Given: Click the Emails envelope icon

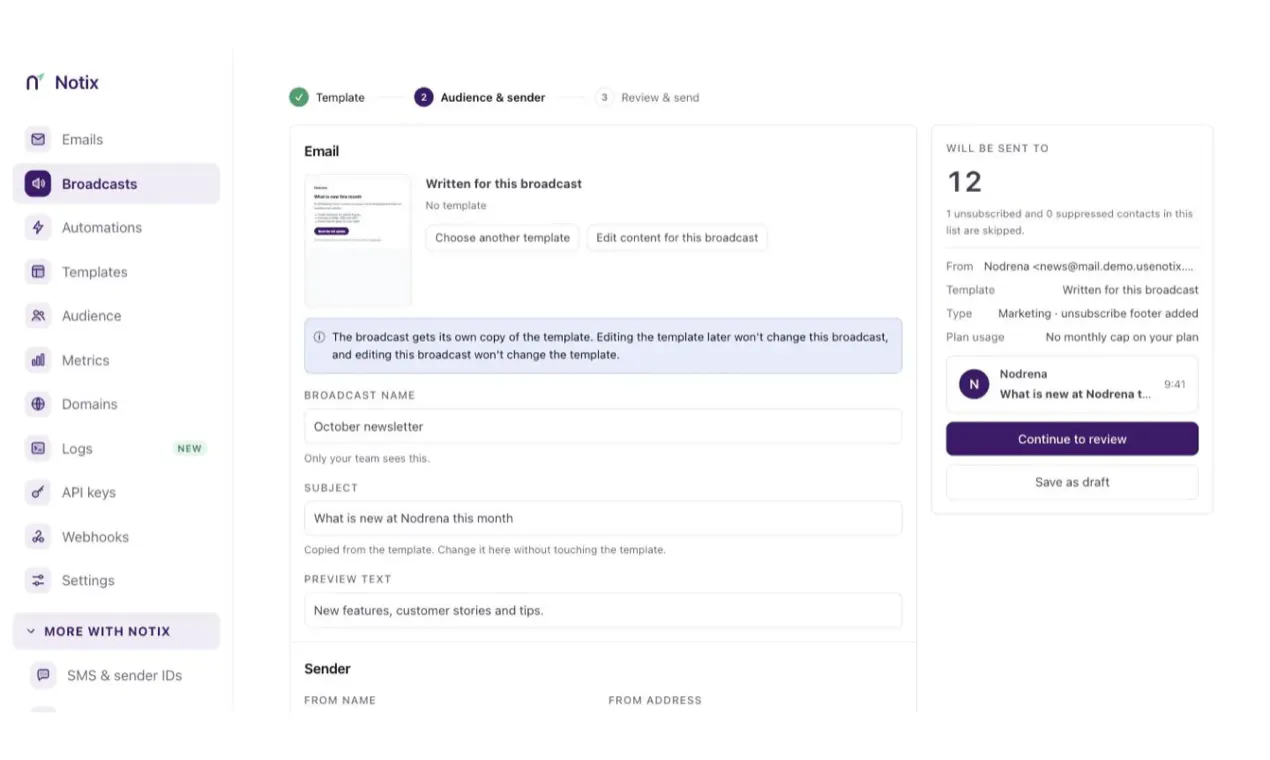Looking at the screenshot, I should coord(38,140).
